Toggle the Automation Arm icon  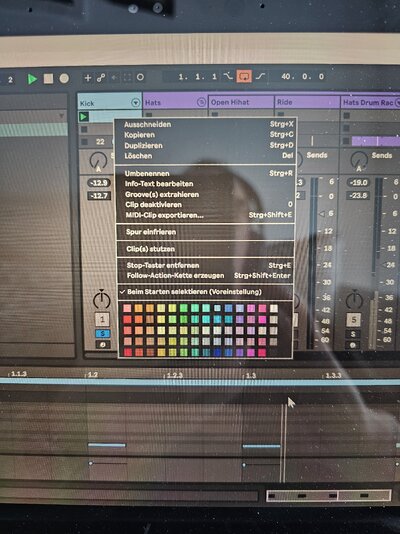(101, 78)
